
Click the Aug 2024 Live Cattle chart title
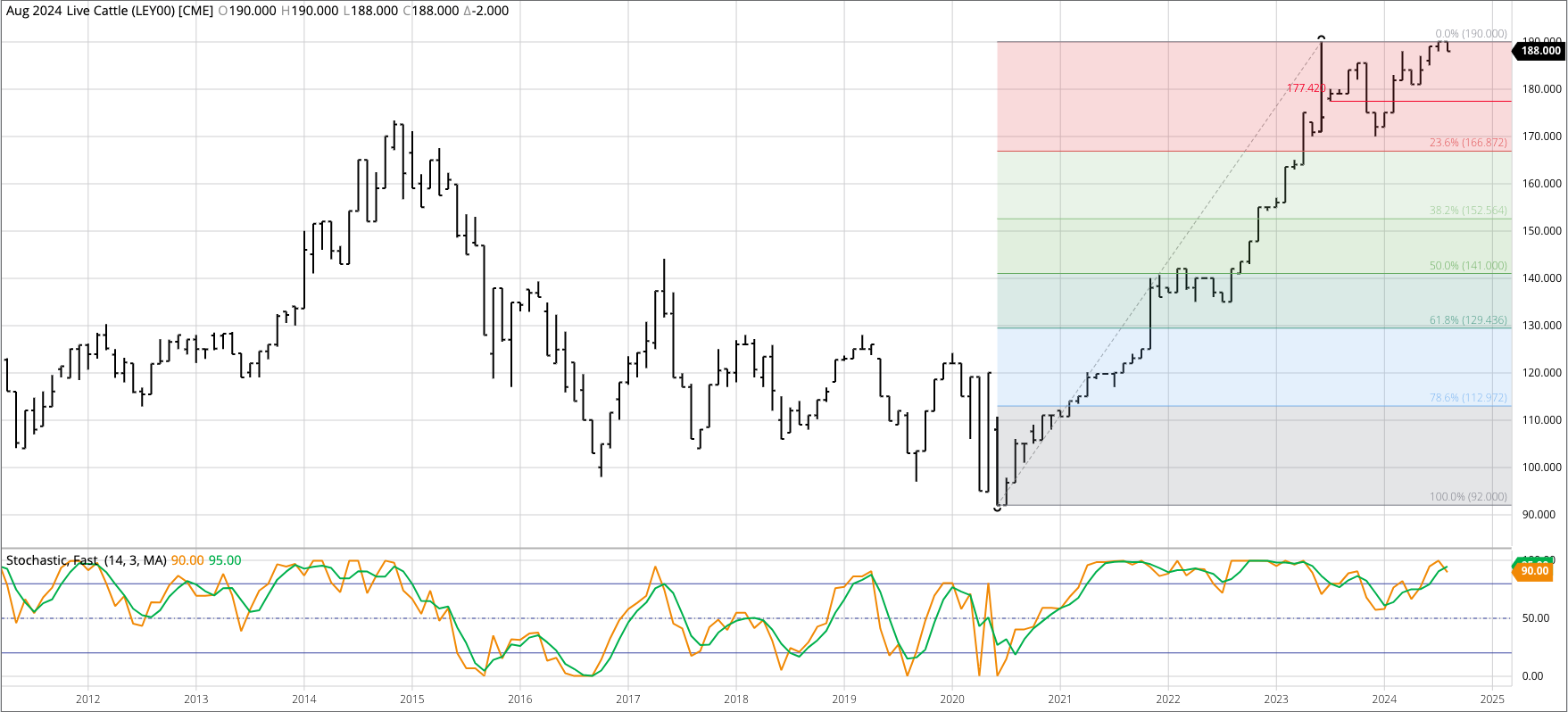pos(109,11)
